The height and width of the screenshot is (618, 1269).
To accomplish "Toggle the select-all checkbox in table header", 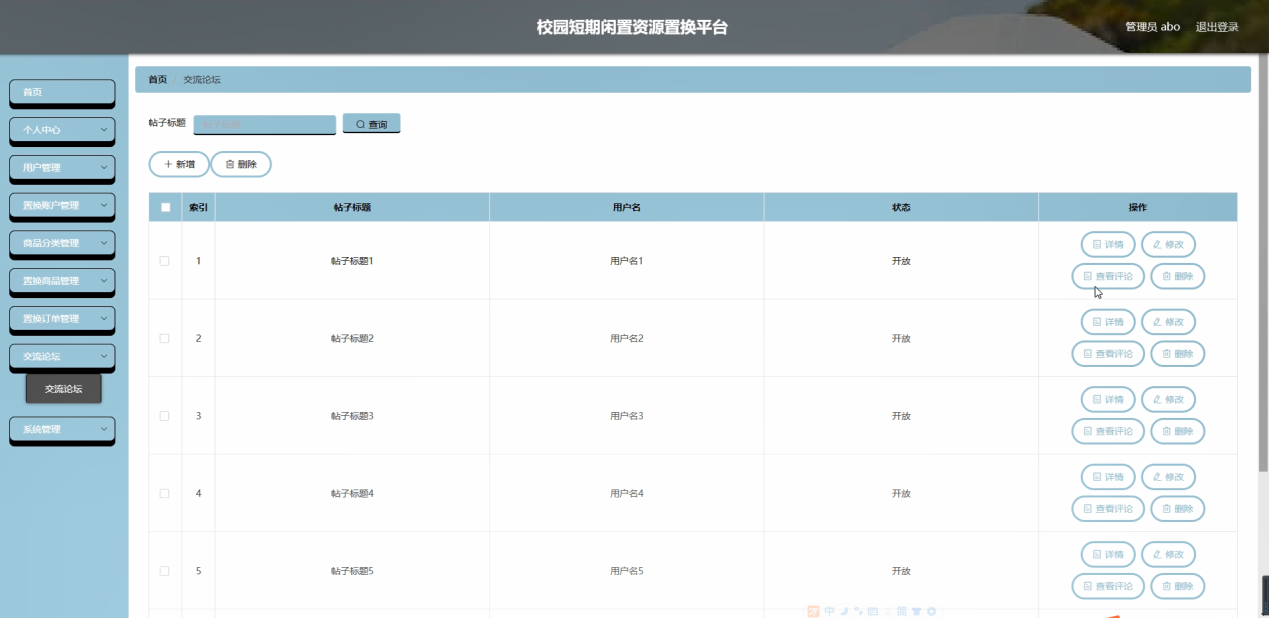I will [165, 207].
